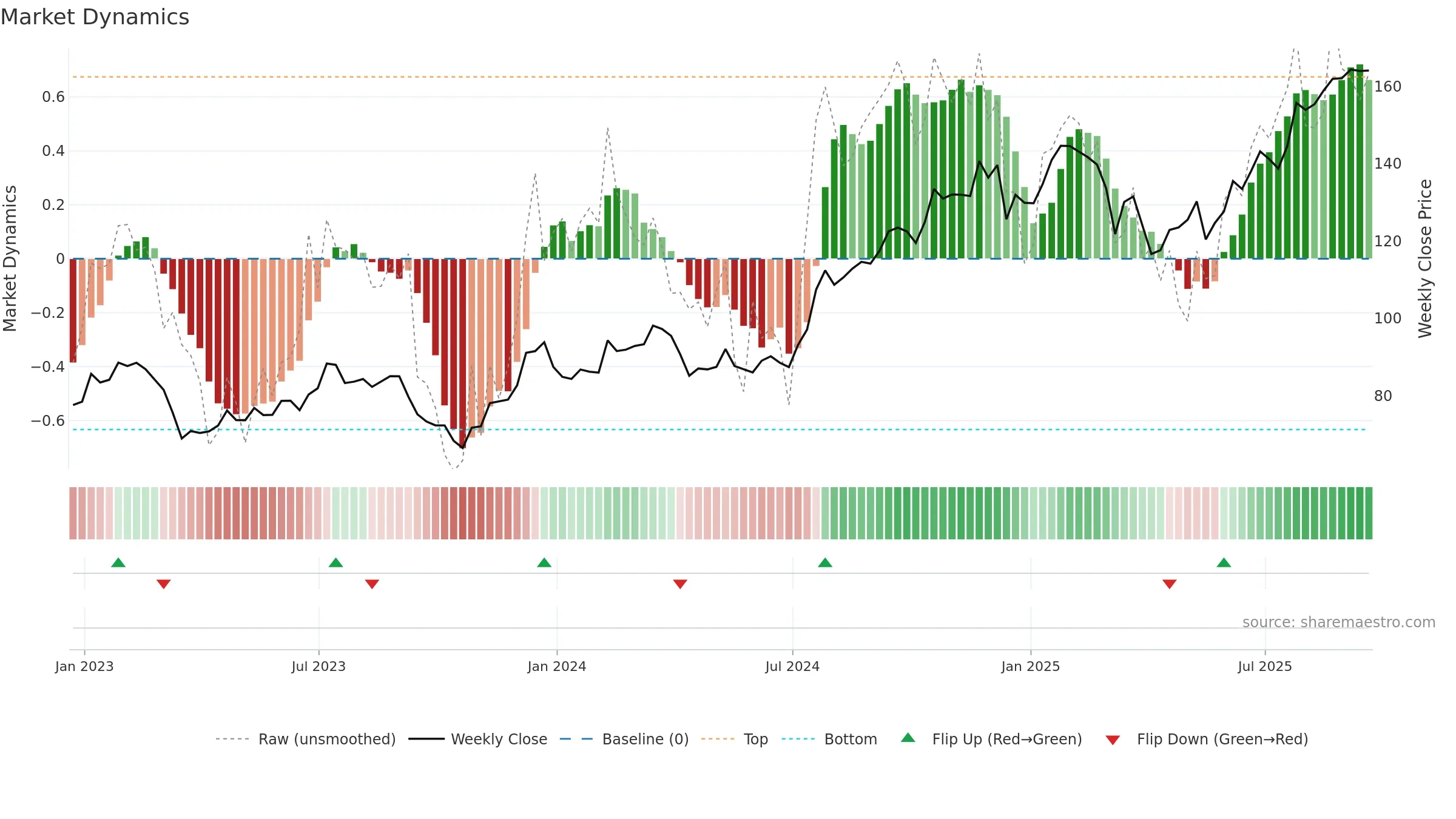Viewport: 1456px width, 819px height.
Task: Click the '160' right axis price label
Action: click(1388, 87)
